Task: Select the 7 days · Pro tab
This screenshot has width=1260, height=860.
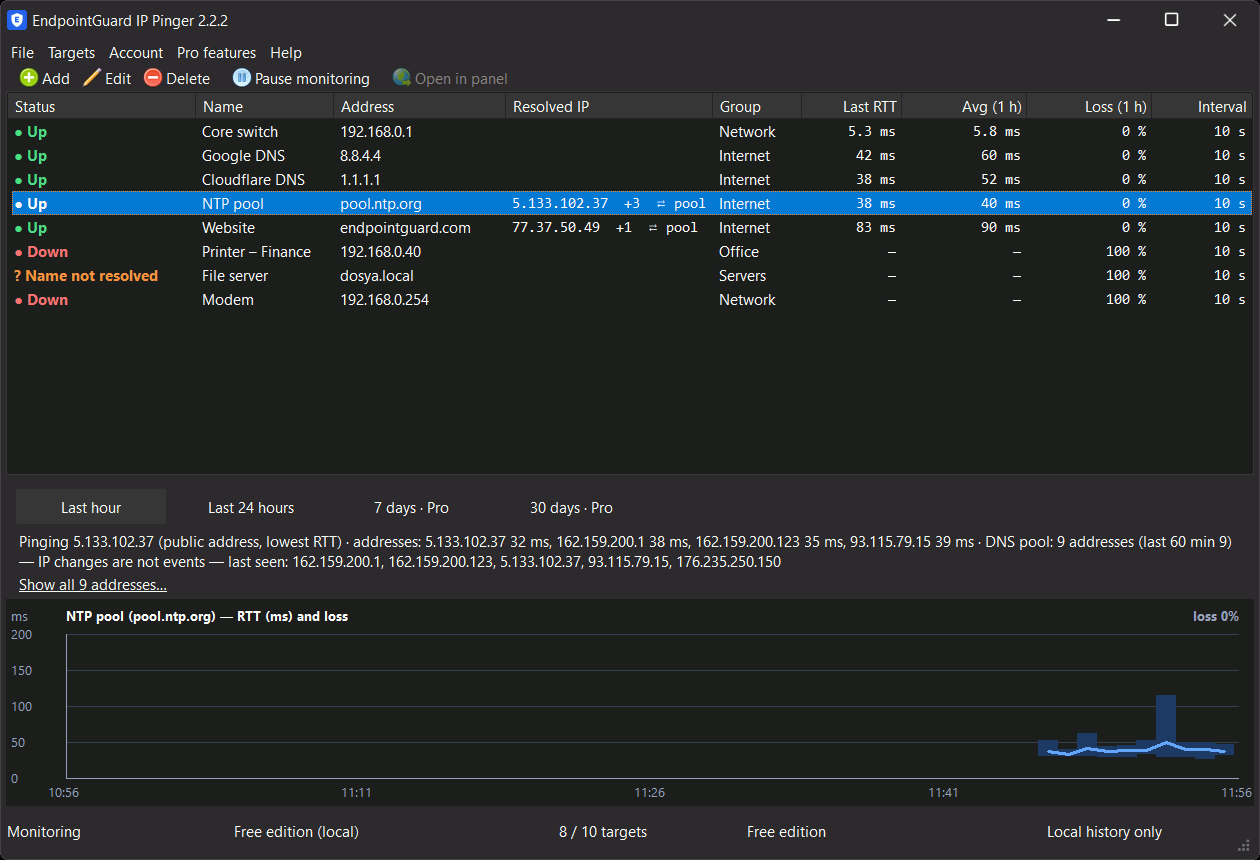Action: [411, 508]
